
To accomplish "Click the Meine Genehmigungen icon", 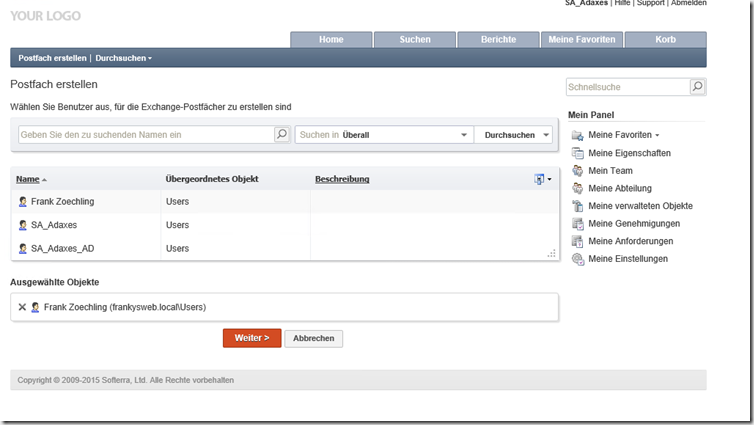I will click(577, 224).
